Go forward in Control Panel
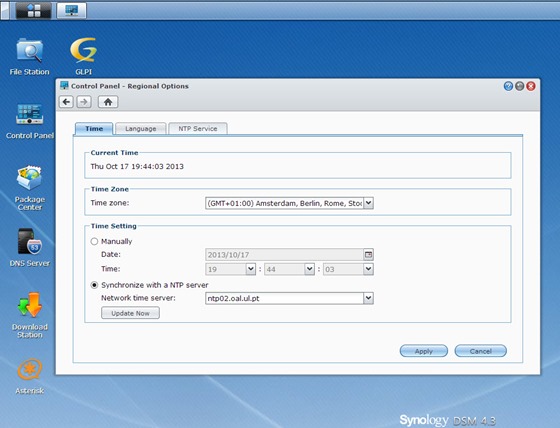This screenshot has height=428, width=560. [x=84, y=102]
